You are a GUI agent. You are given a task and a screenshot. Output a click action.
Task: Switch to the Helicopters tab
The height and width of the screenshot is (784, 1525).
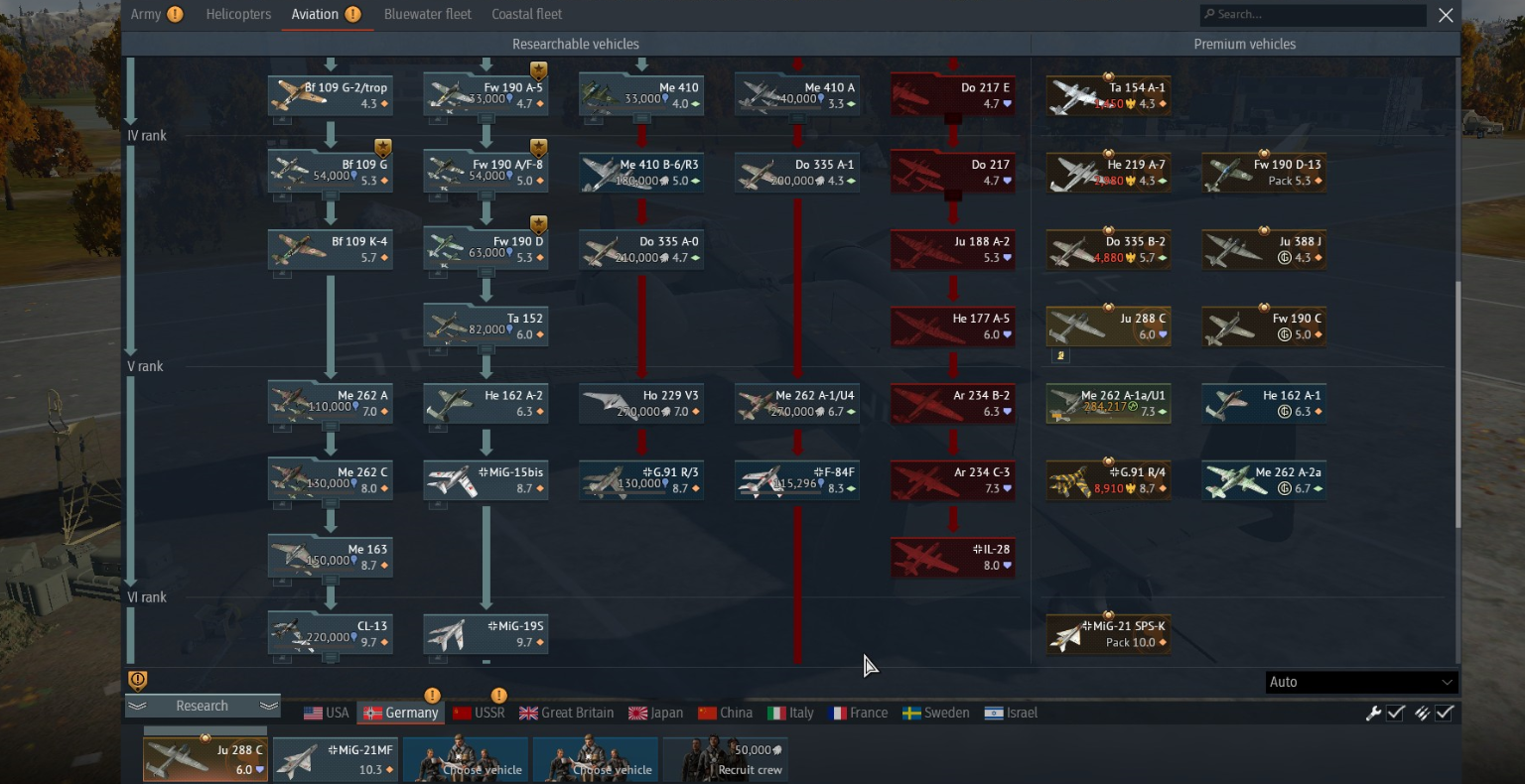point(238,14)
